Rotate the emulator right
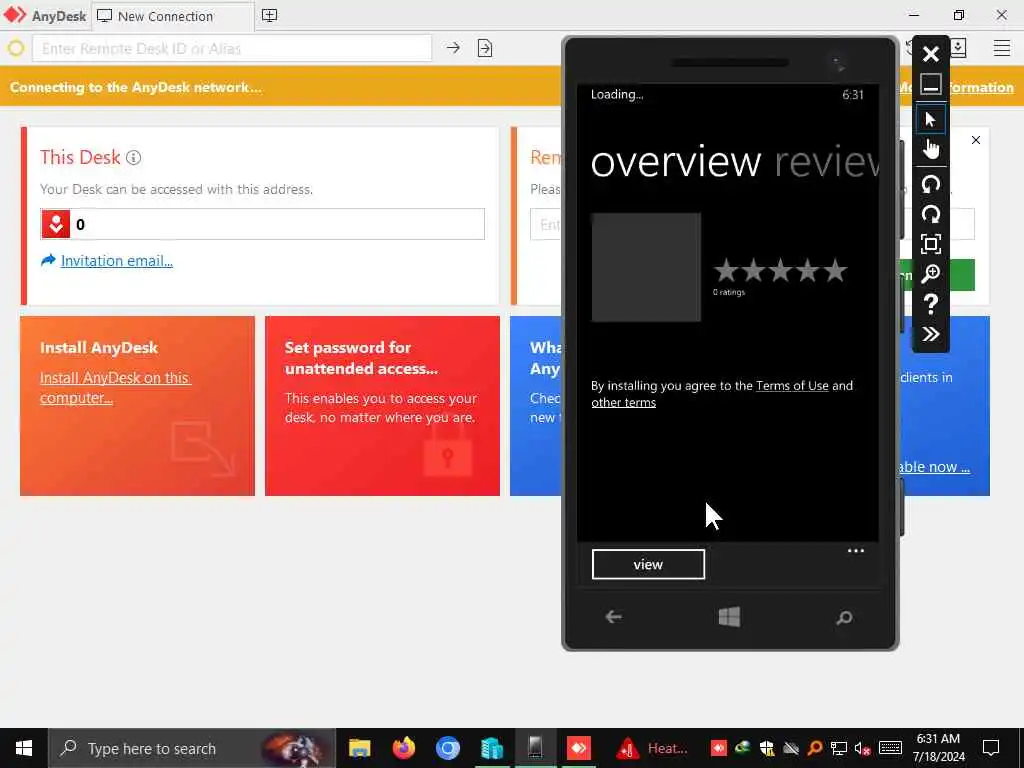The width and height of the screenshot is (1024, 768). (931, 214)
